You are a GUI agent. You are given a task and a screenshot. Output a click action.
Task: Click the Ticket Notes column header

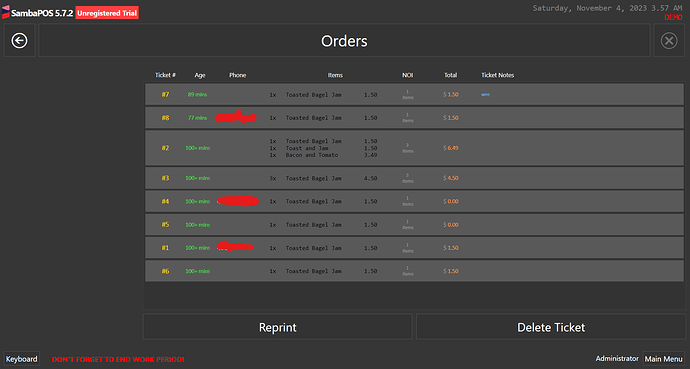[498, 75]
